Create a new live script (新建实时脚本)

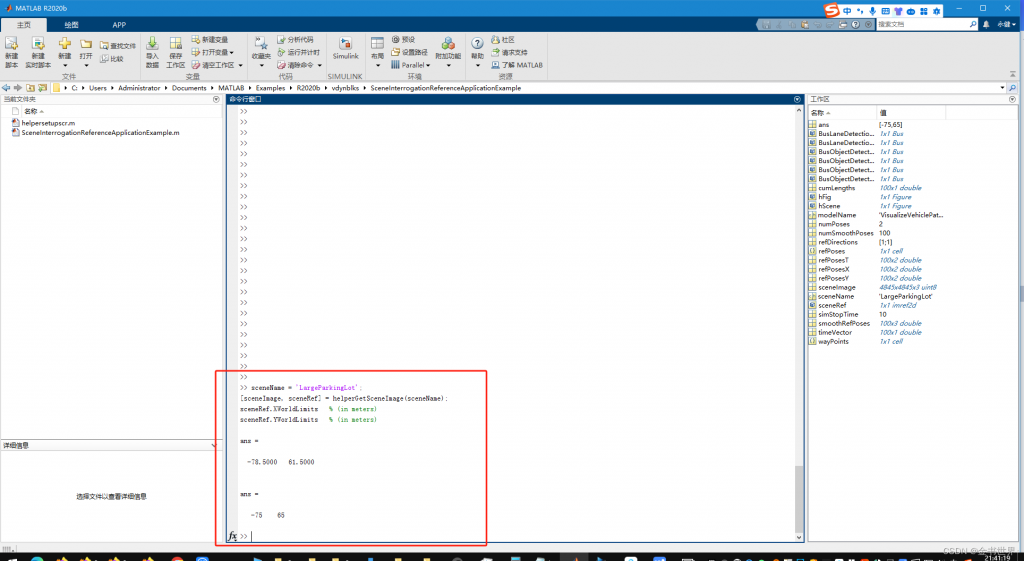tap(38, 52)
